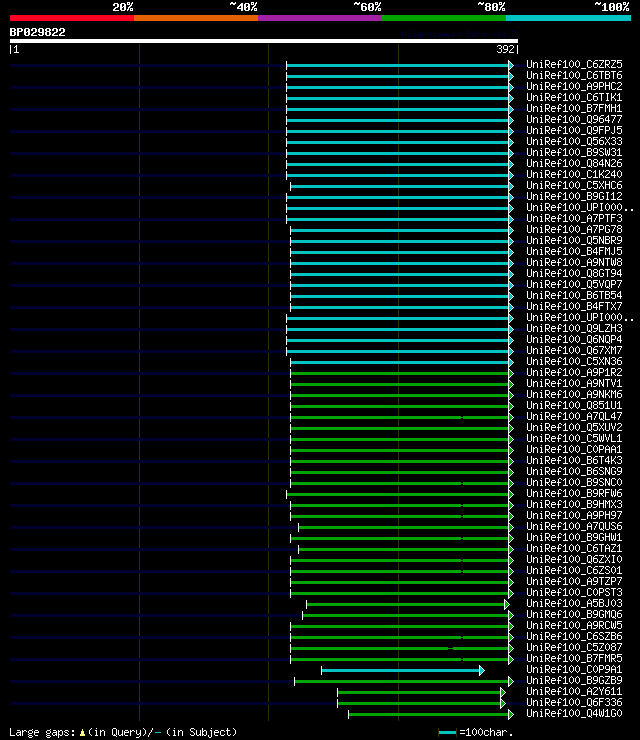Click the purple ~60% identity legend segment
The height and width of the screenshot is (740, 640).
point(320,18)
